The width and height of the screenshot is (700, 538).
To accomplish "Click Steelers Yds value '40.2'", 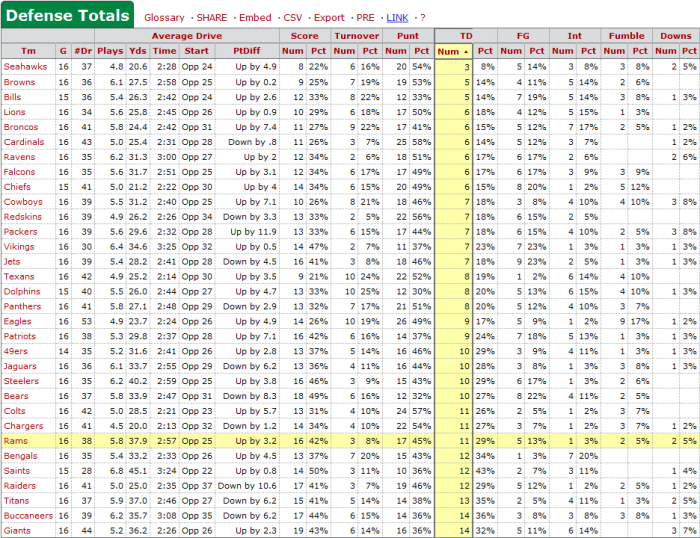I will (x=138, y=381).
